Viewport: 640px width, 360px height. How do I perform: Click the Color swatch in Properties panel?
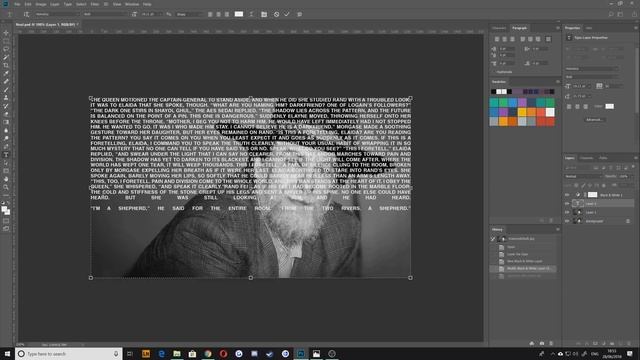(x=609, y=106)
